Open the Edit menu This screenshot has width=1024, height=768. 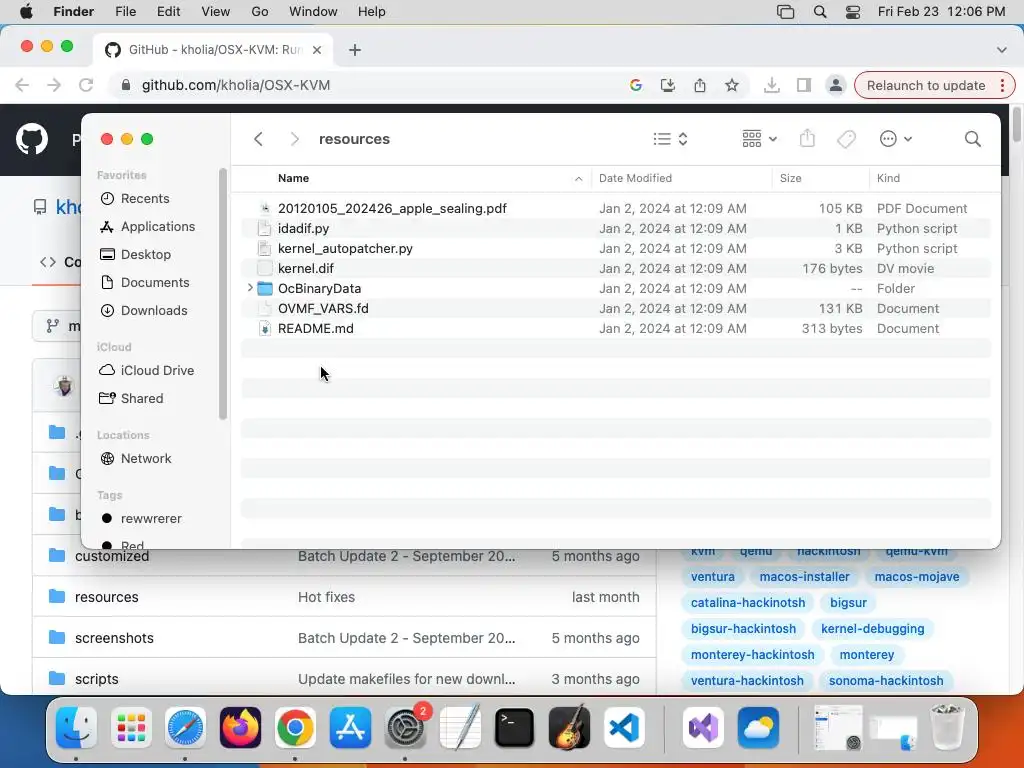pyautogui.click(x=168, y=12)
